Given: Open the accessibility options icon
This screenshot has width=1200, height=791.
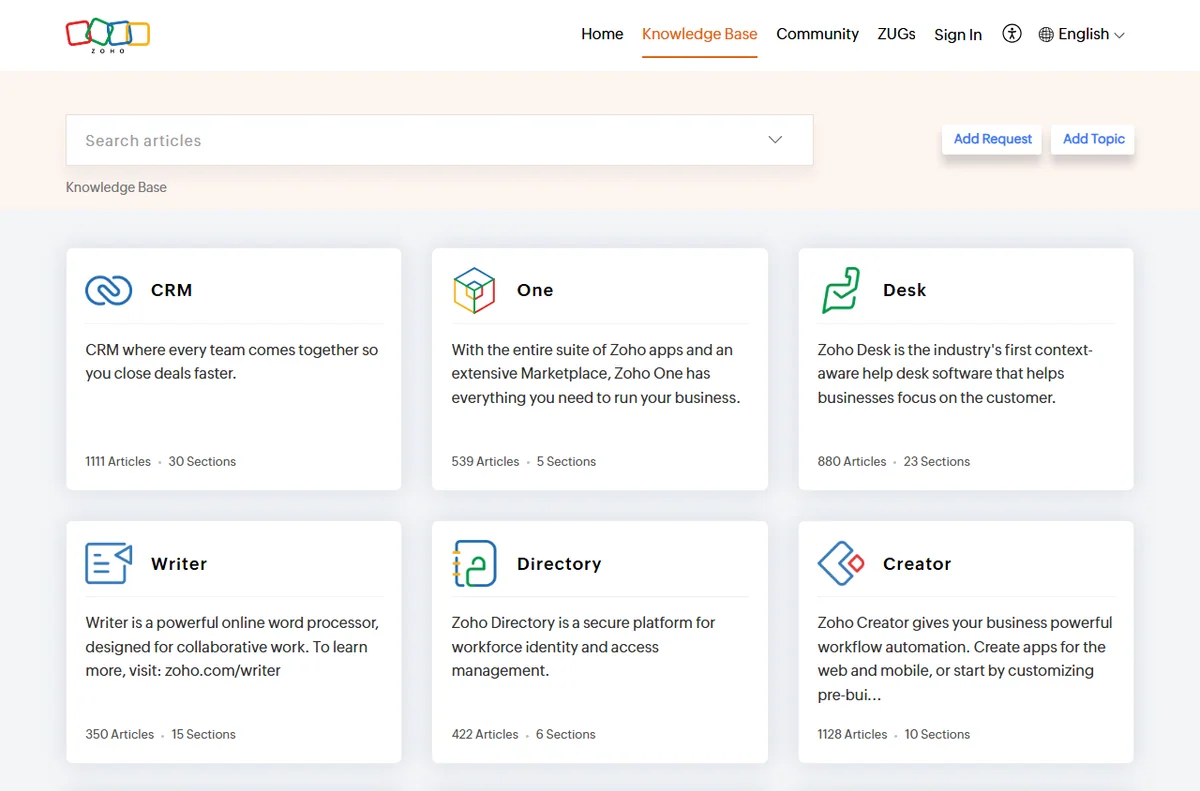Looking at the screenshot, I should [x=1012, y=34].
